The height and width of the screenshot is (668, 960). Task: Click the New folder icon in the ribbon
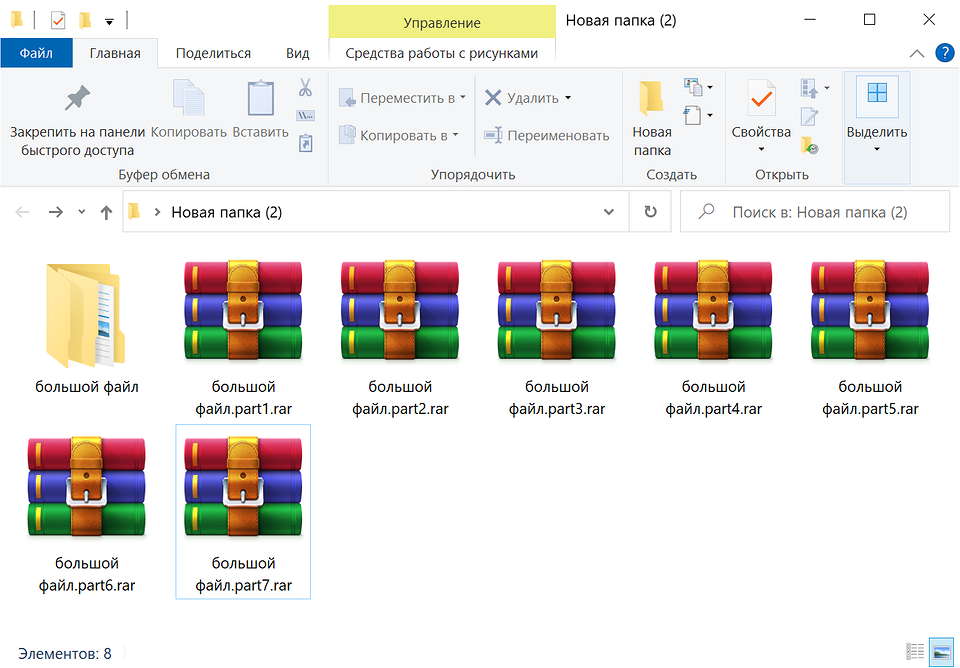651,99
